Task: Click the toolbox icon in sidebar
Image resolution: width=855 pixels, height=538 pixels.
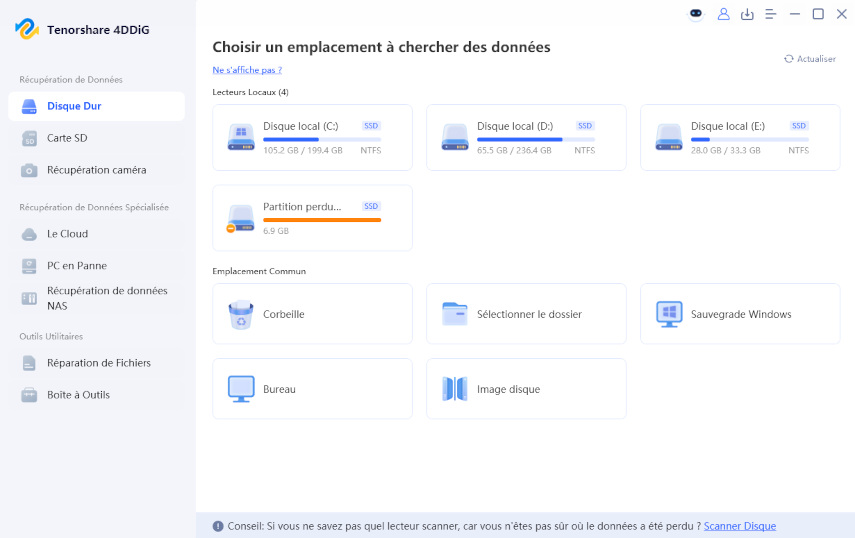Action: pyautogui.click(x=29, y=395)
